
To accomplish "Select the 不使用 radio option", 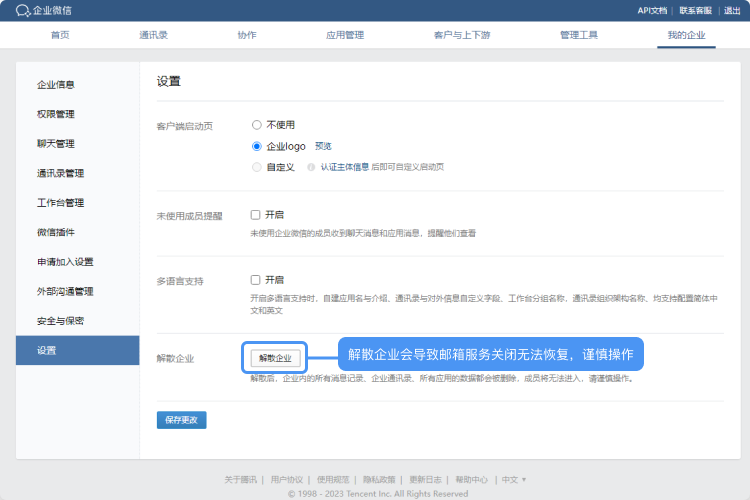I will [257, 125].
